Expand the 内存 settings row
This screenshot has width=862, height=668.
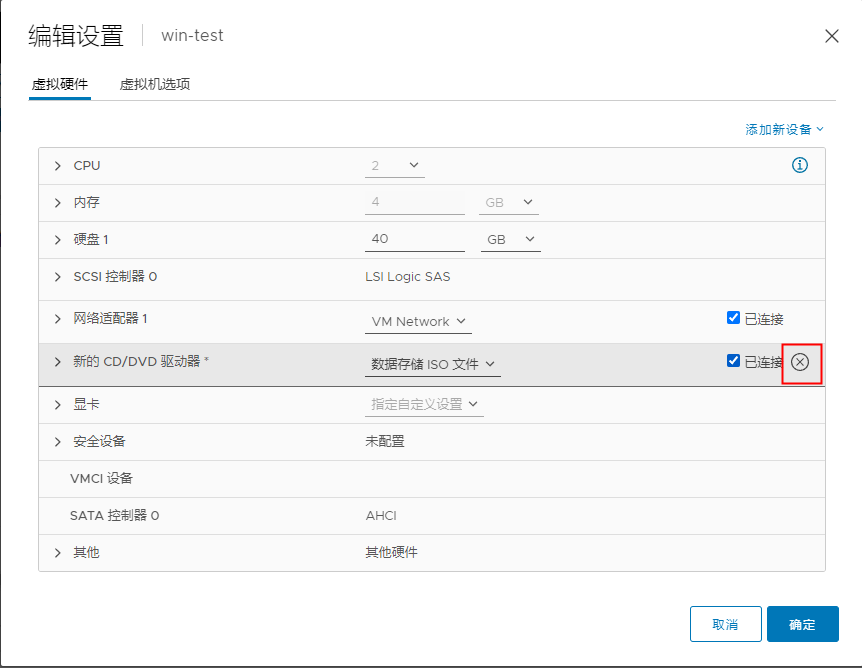(57, 202)
